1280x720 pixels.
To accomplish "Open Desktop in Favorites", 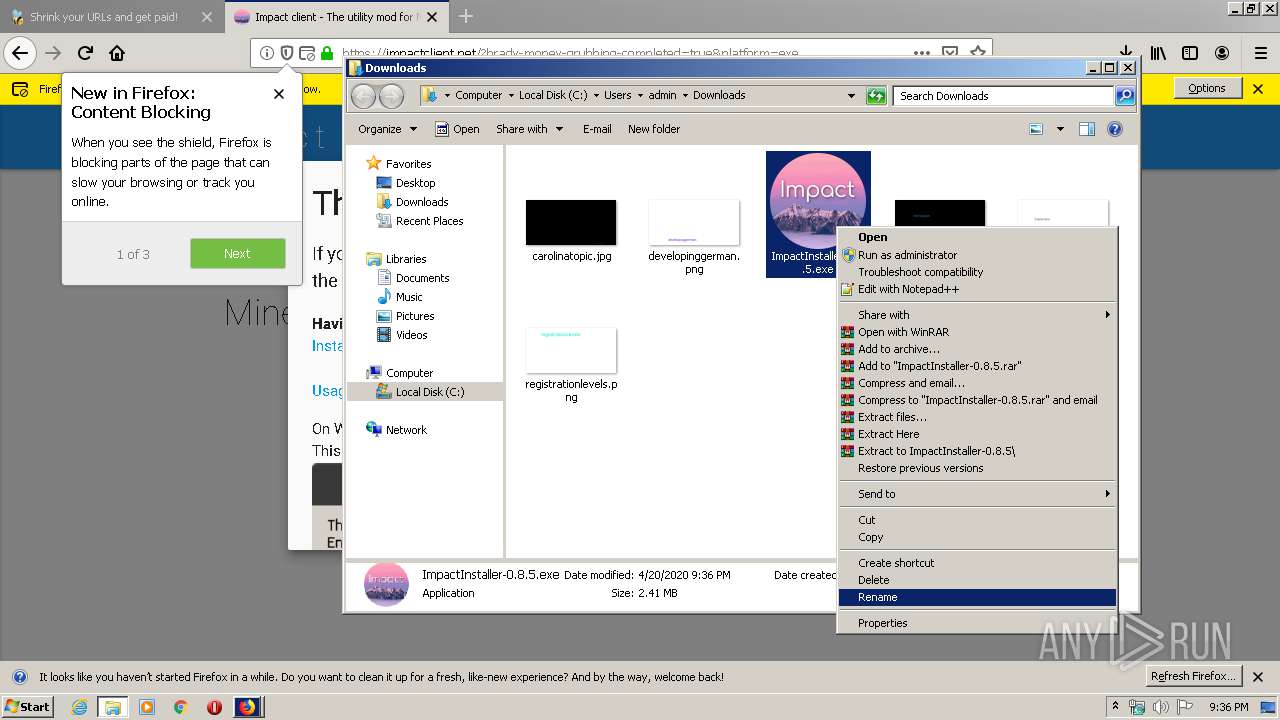I will point(415,183).
